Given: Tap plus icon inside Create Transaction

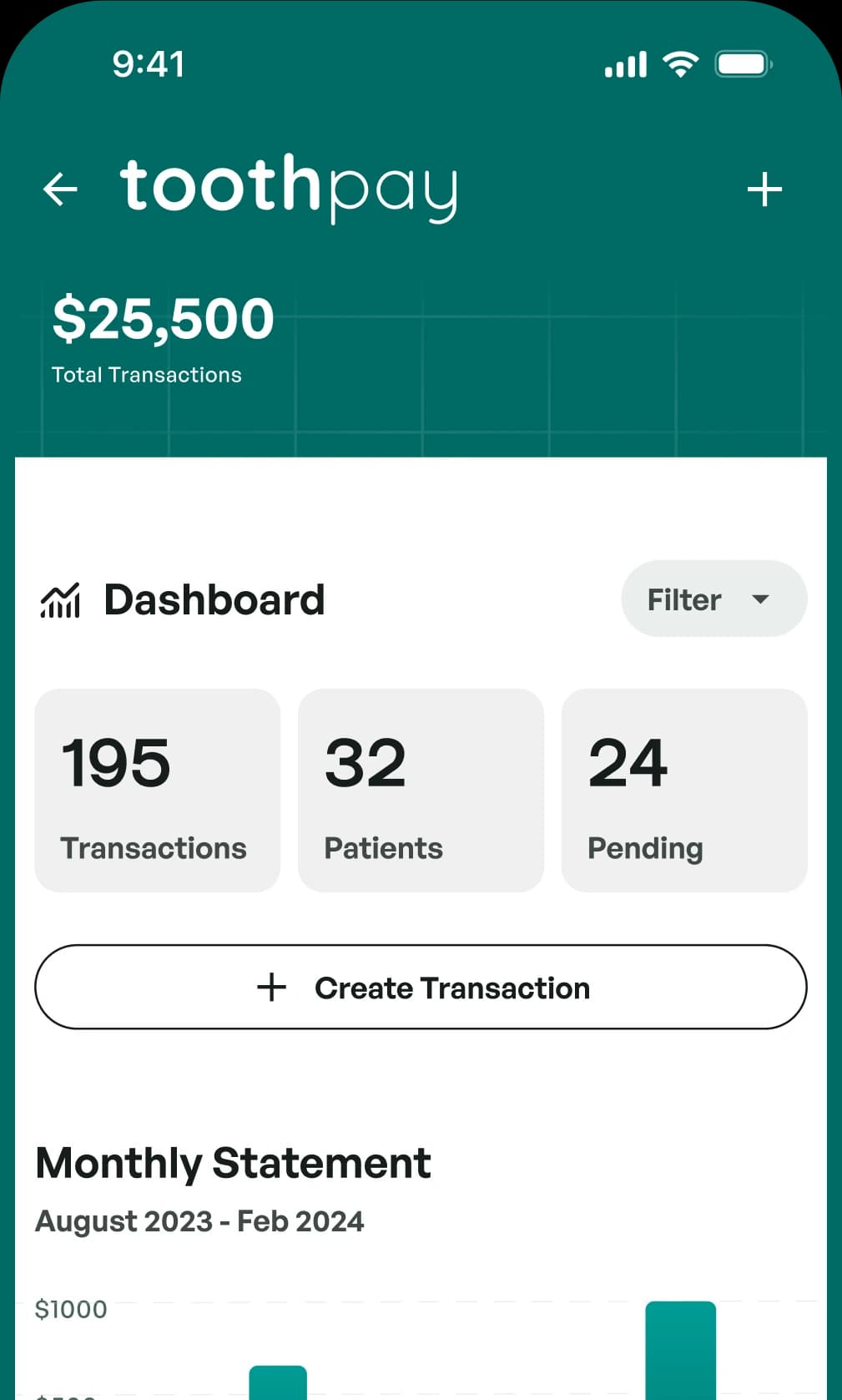Looking at the screenshot, I should (x=271, y=987).
